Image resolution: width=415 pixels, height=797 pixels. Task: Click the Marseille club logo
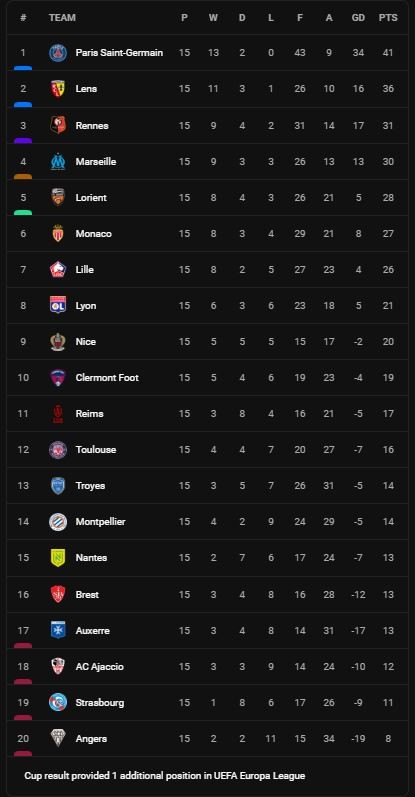point(58,161)
